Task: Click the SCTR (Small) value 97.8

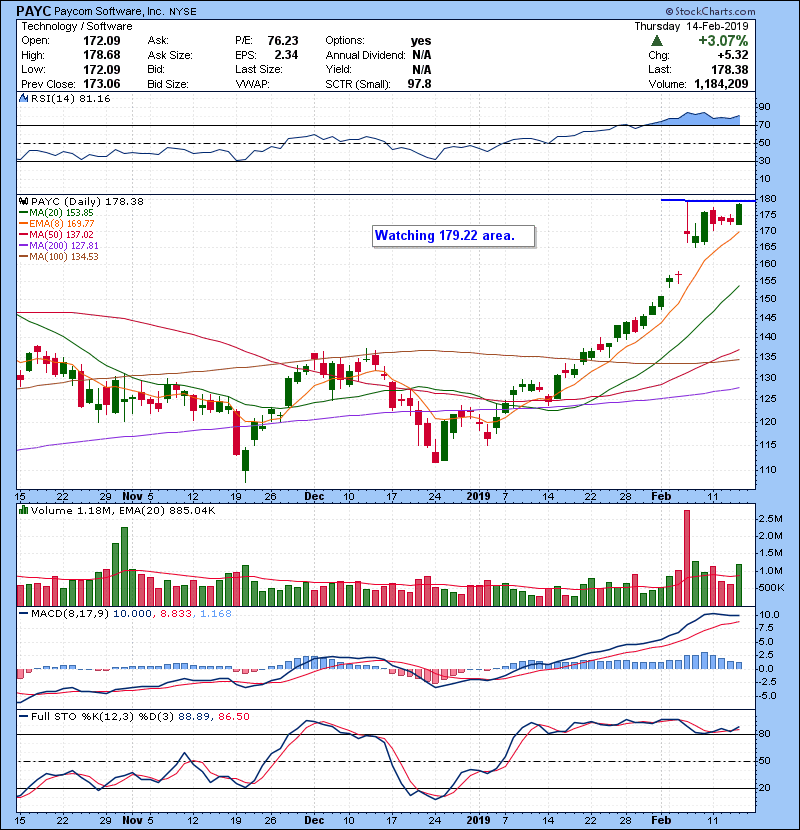Action: coord(419,84)
